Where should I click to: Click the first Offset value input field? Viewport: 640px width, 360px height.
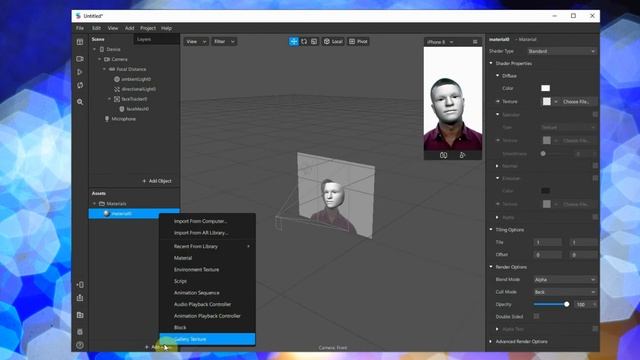548,255
